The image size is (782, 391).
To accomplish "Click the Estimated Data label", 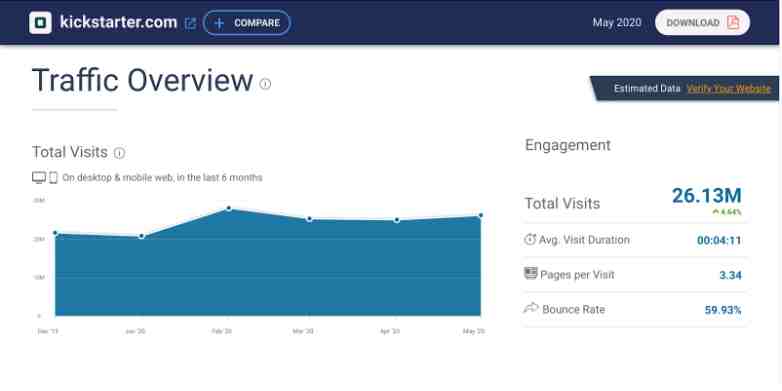I will pyautogui.click(x=647, y=89).
